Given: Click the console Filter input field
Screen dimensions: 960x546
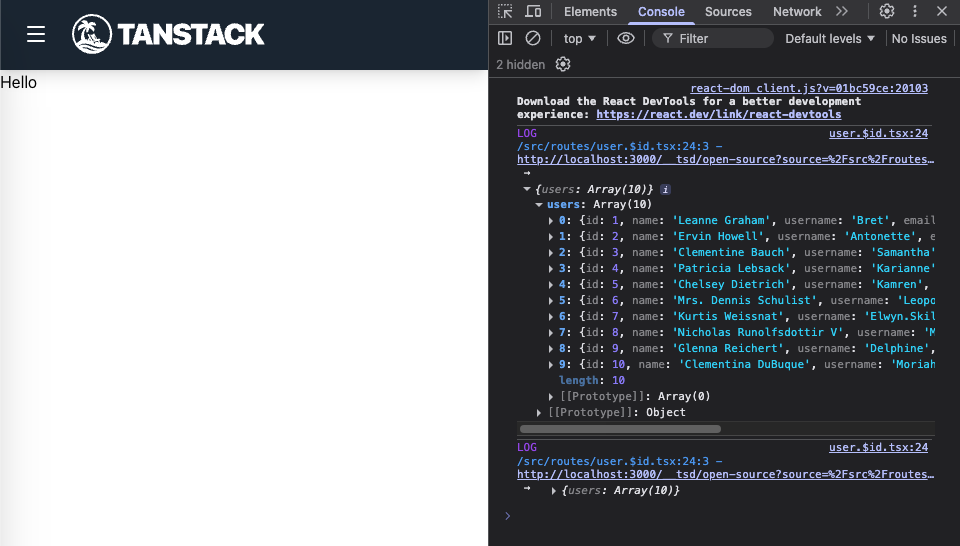Looking at the screenshot, I should pyautogui.click(x=713, y=39).
